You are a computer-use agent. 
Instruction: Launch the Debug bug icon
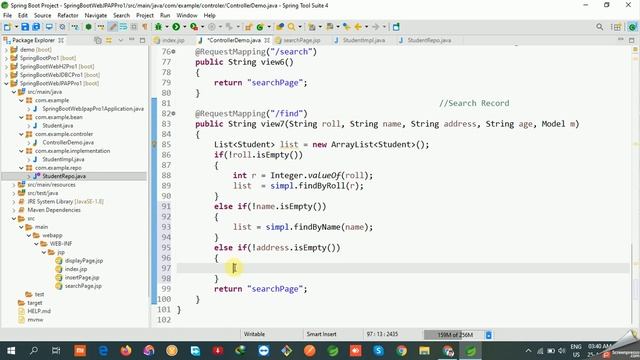(158, 27)
